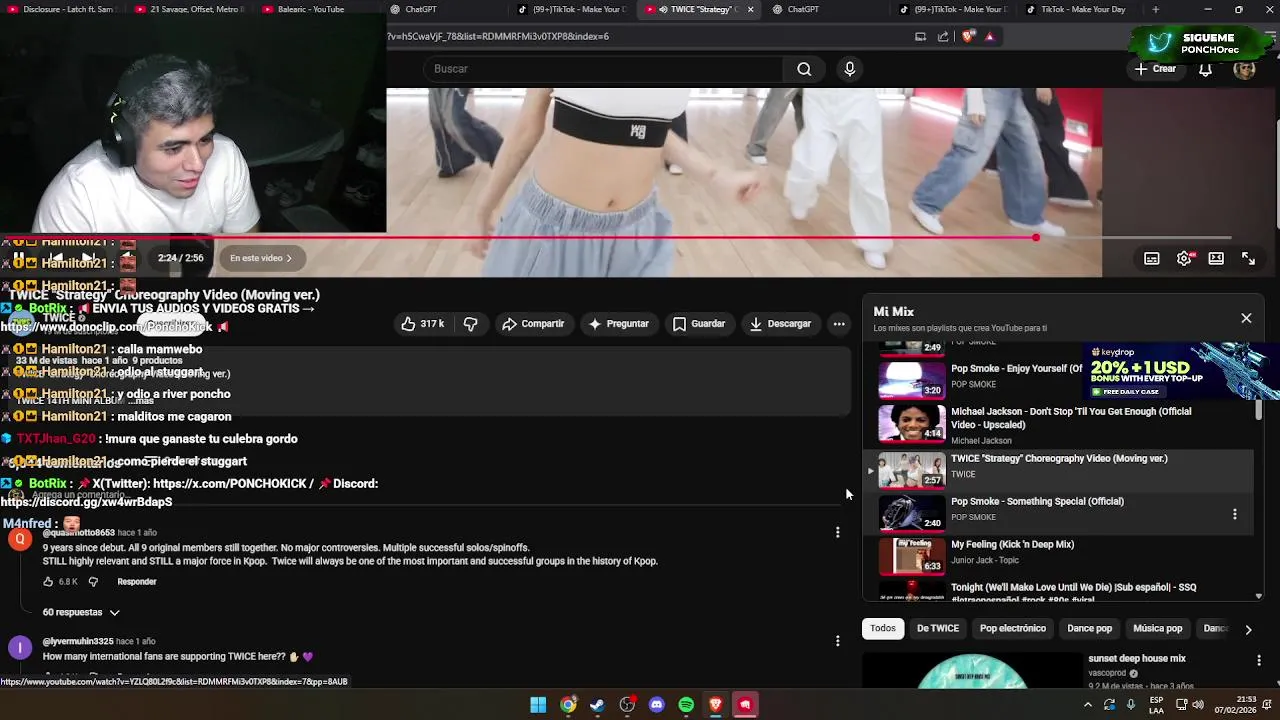Click the Descargar download button

click(x=780, y=324)
